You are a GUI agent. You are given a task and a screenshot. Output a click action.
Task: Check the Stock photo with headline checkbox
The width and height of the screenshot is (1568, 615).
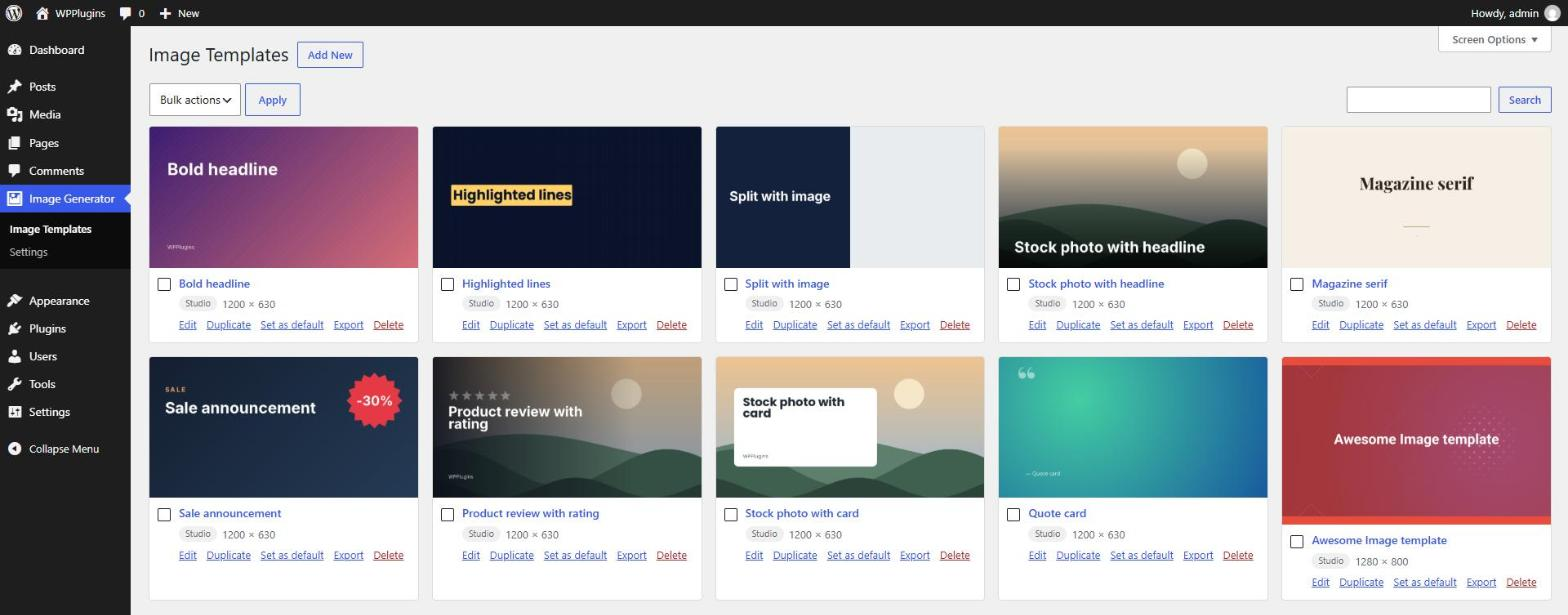click(x=1013, y=284)
